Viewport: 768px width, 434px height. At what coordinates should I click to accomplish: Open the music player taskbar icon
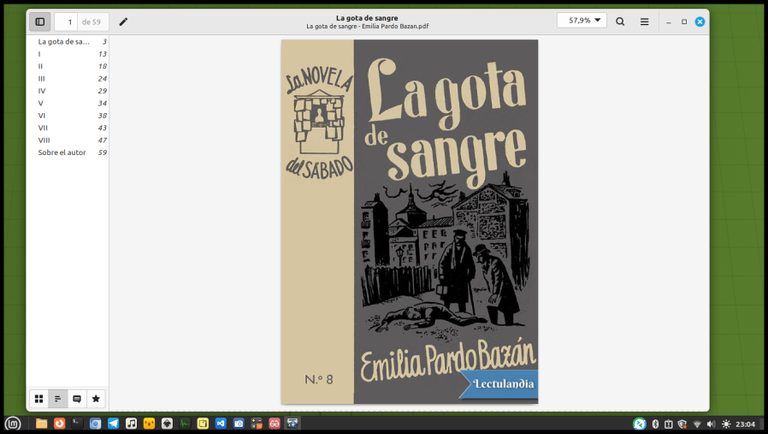click(x=131, y=423)
